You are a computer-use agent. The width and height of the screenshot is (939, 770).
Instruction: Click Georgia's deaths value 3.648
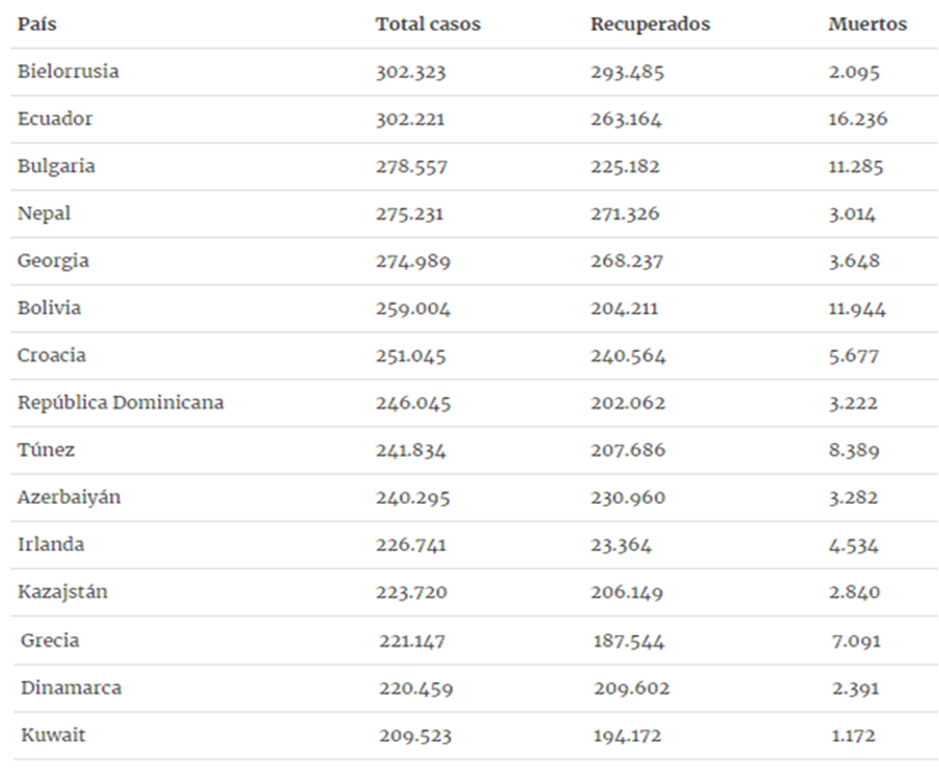click(855, 261)
